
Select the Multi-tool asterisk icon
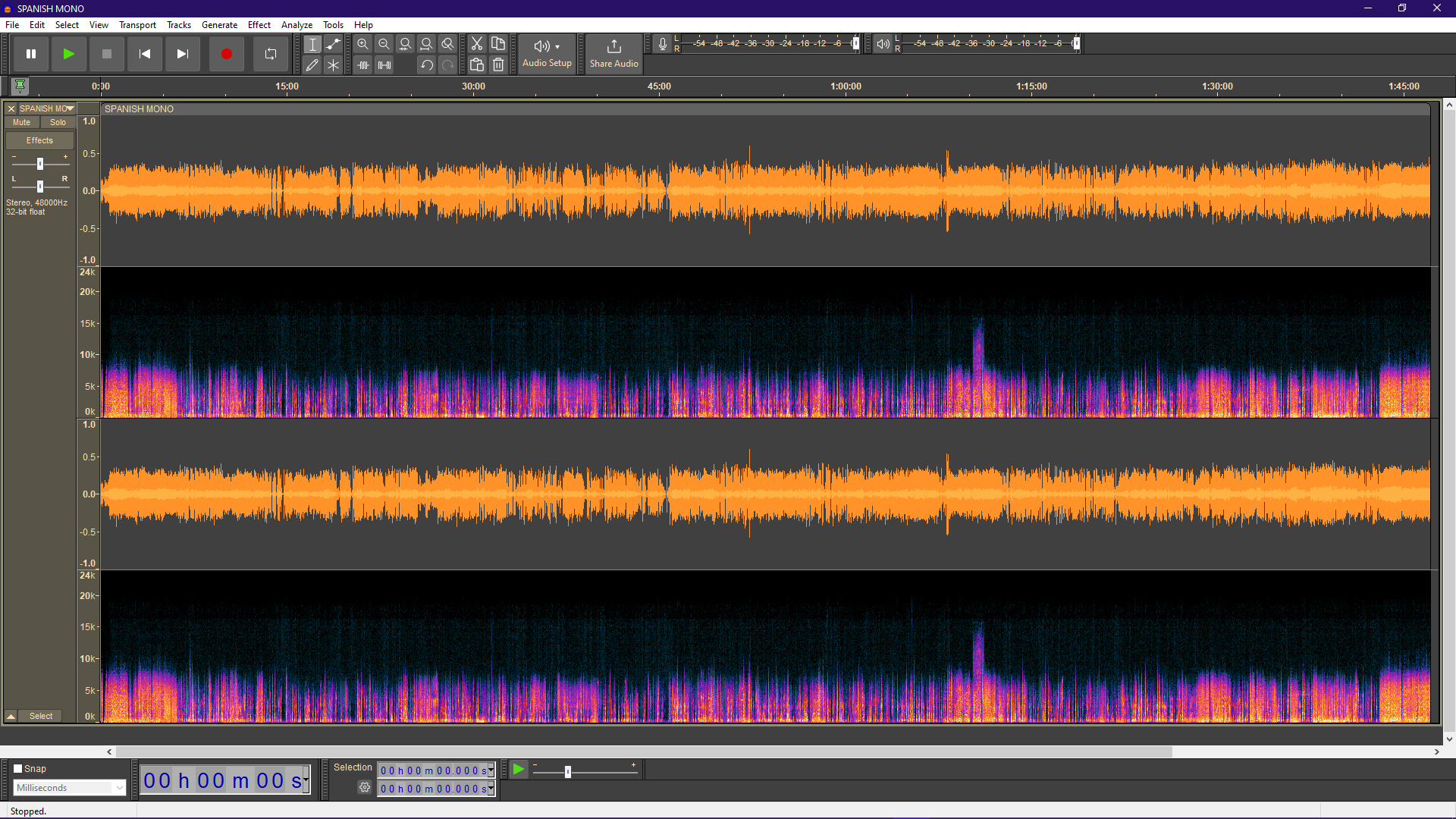334,65
